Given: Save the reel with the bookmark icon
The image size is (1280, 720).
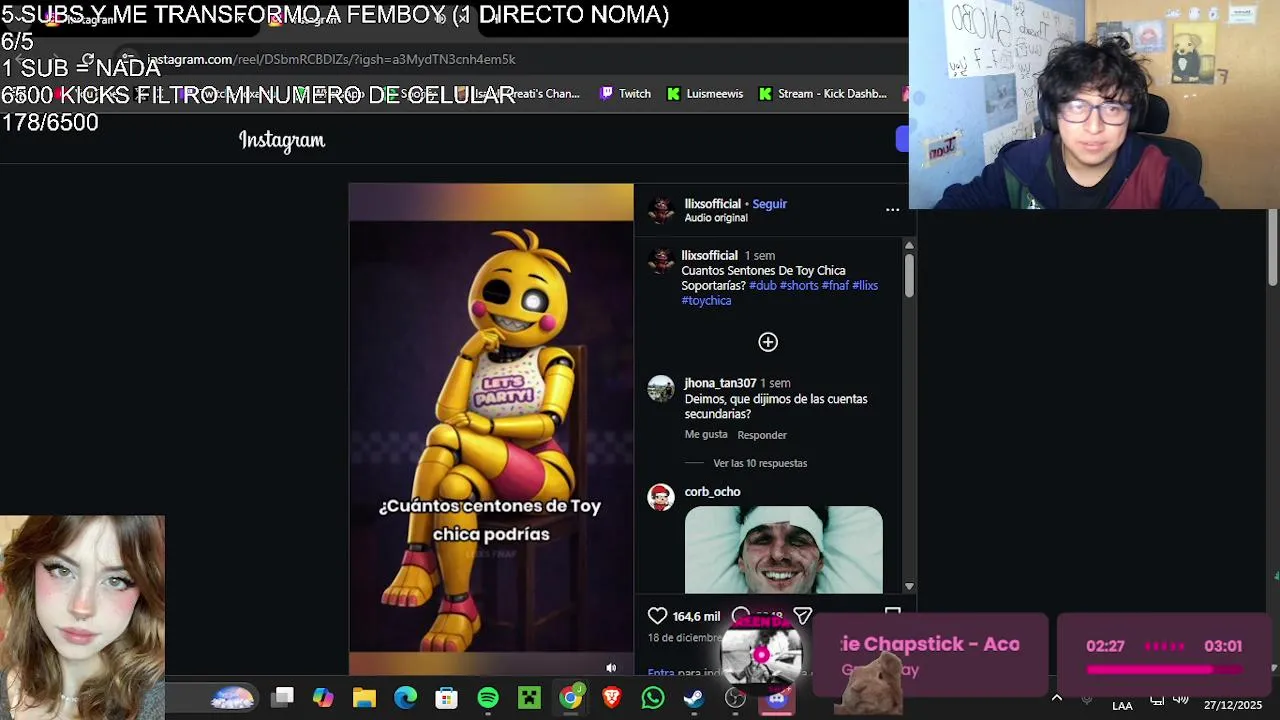Looking at the screenshot, I should [x=892, y=612].
